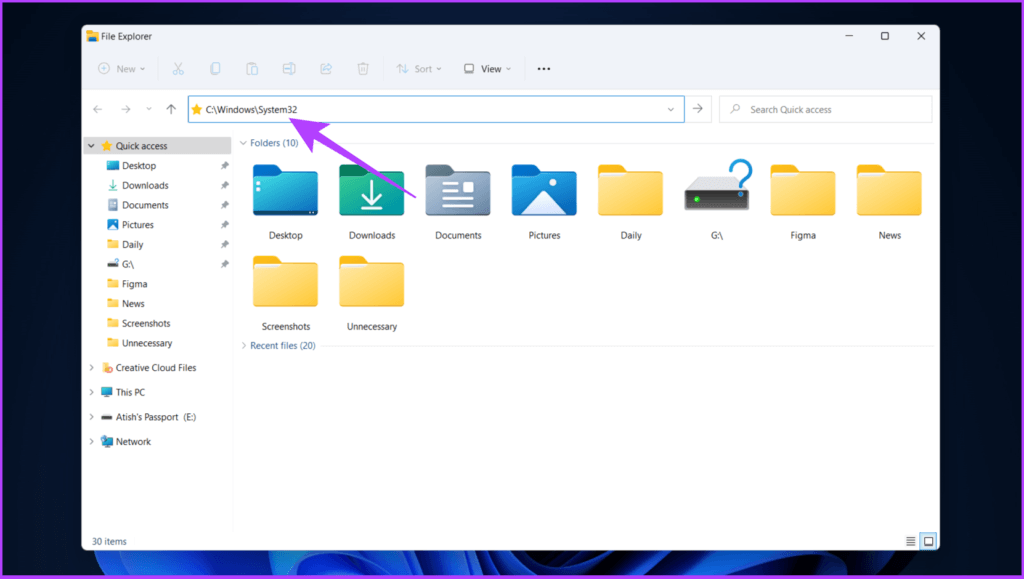Click the Rename icon in toolbar

coord(289,69)
